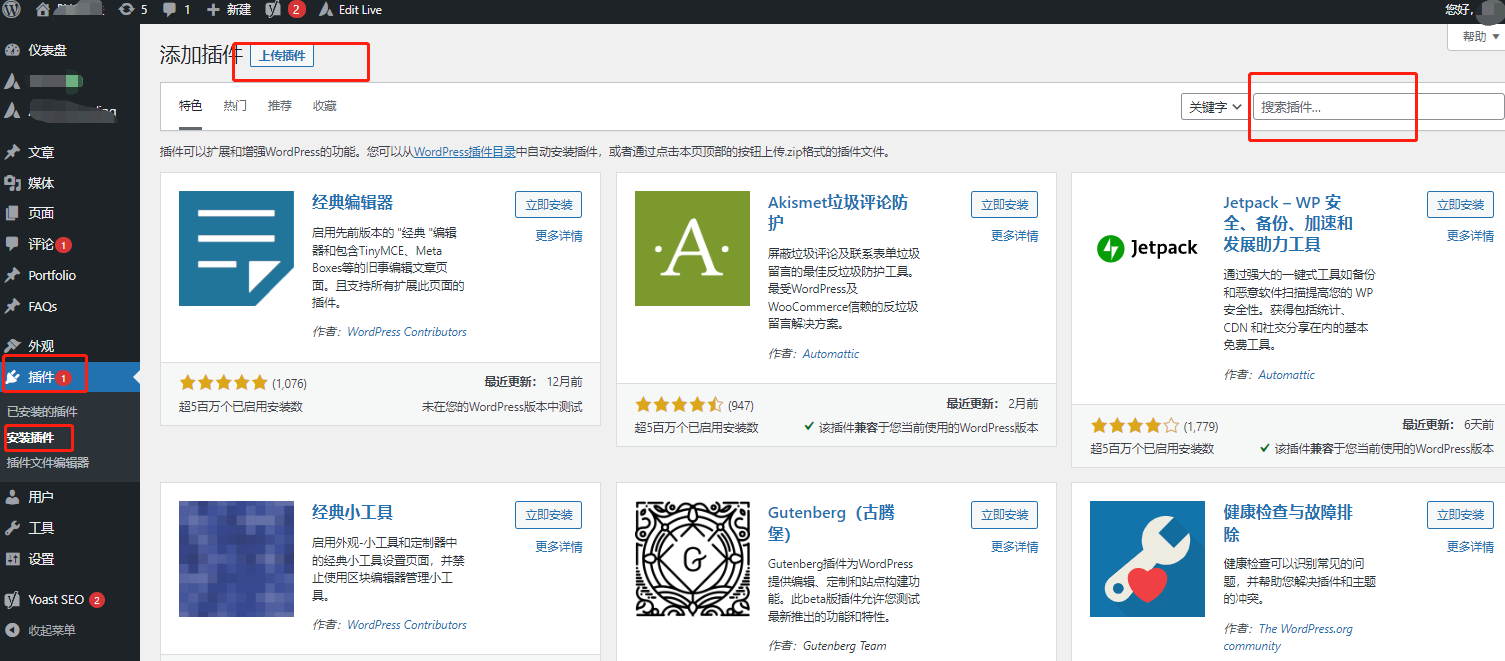Click the Jetpack logo thumbnail
The image size is (1505, 661).
[1148, 248]
